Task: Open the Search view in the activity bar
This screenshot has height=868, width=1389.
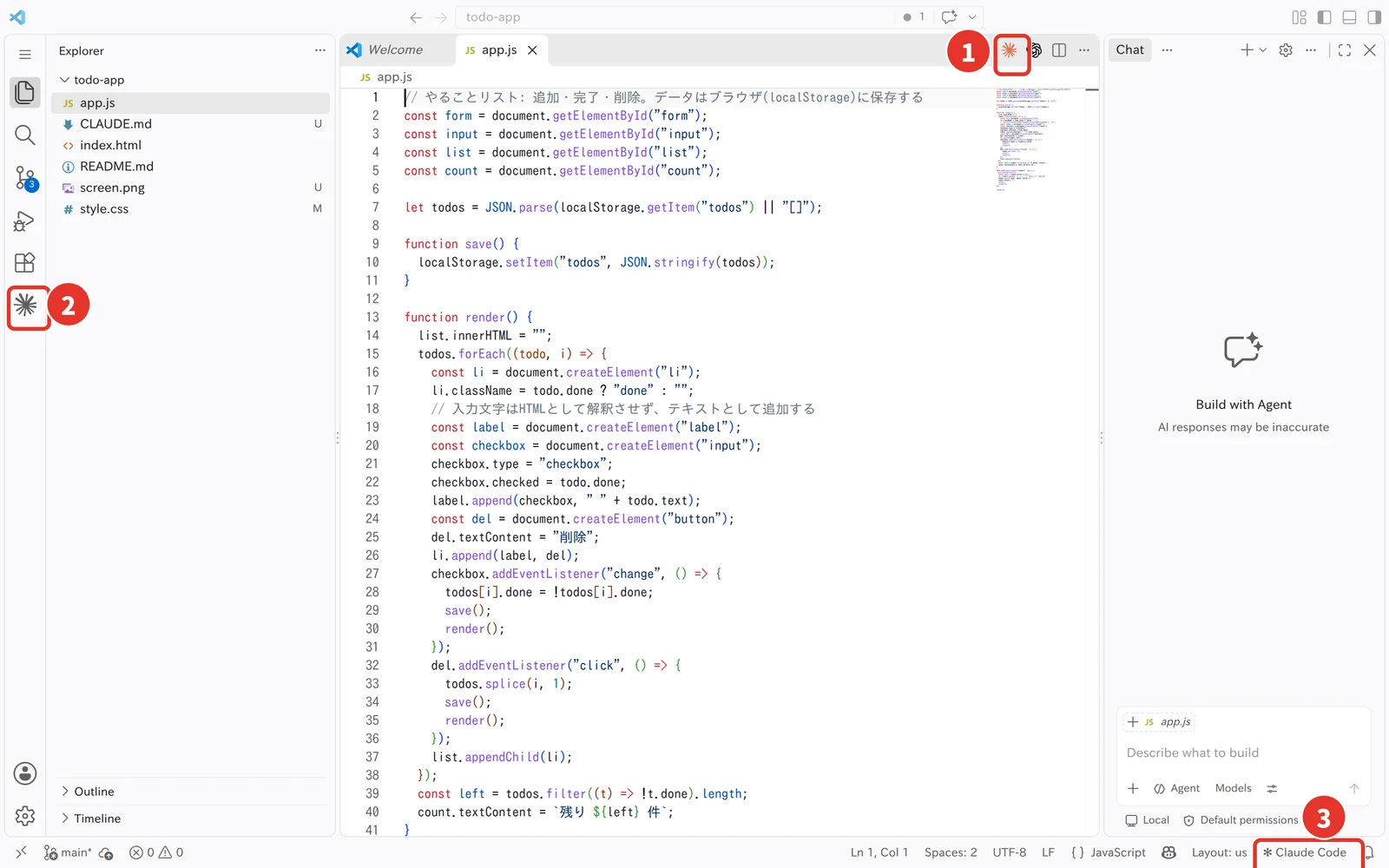Action: [x=25, y=135]
